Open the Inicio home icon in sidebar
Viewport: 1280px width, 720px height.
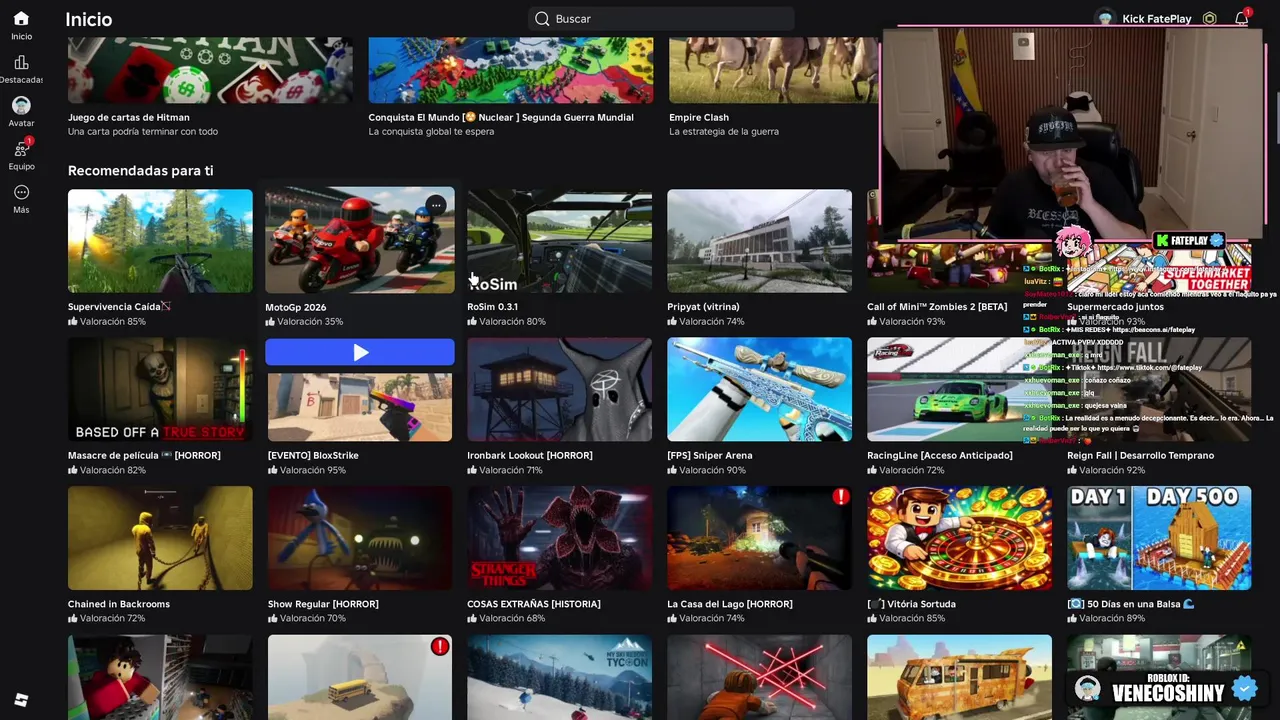click(21, 19)
